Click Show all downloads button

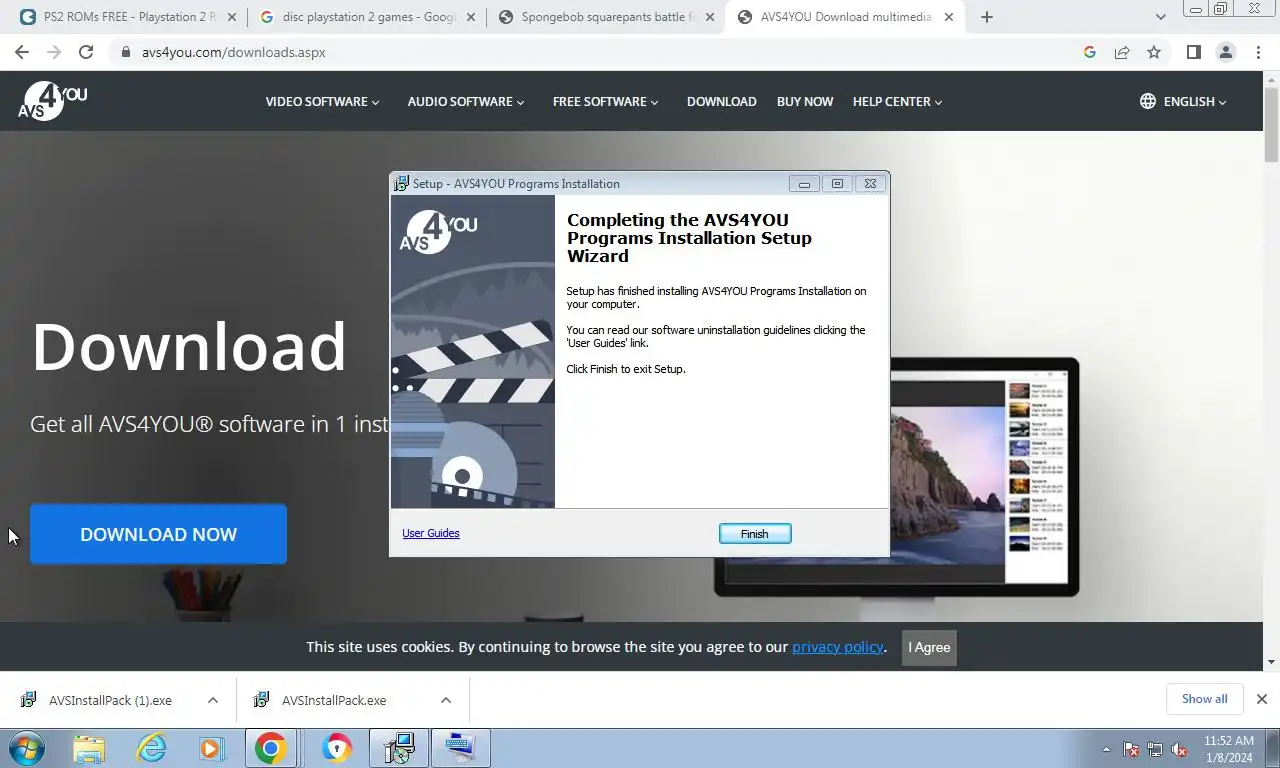[x=1204, y=699]
